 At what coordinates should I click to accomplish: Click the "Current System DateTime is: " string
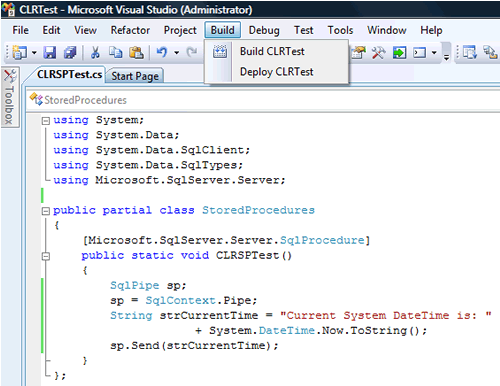pyautogui.click(x=386, y=315)
